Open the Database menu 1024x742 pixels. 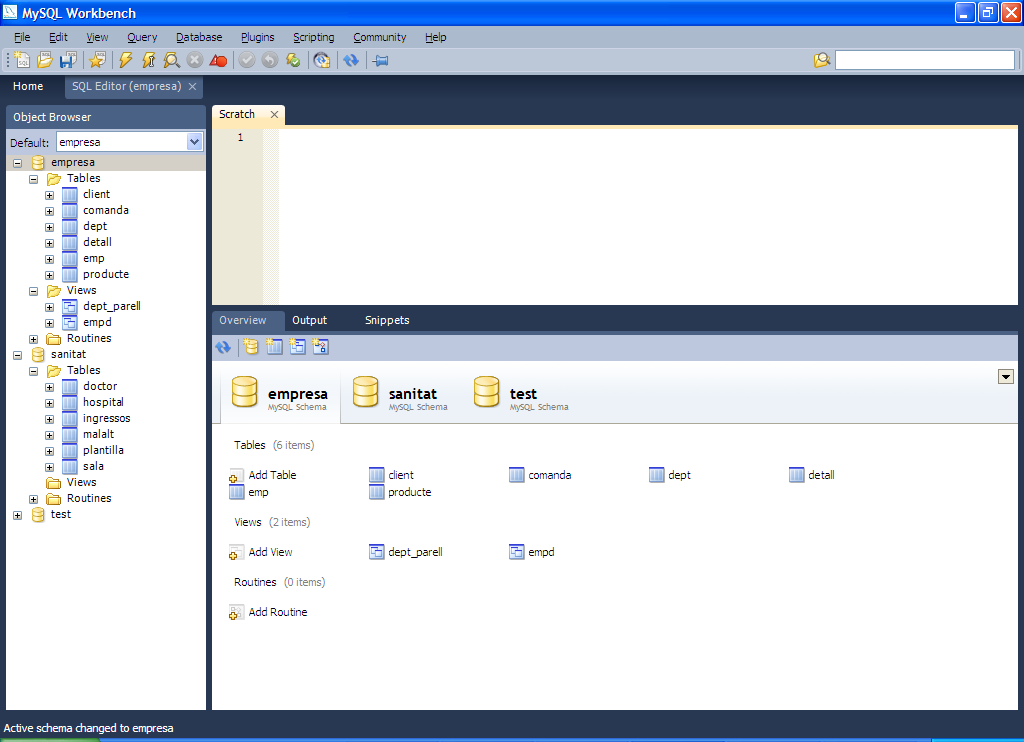[x=199, y=37]
